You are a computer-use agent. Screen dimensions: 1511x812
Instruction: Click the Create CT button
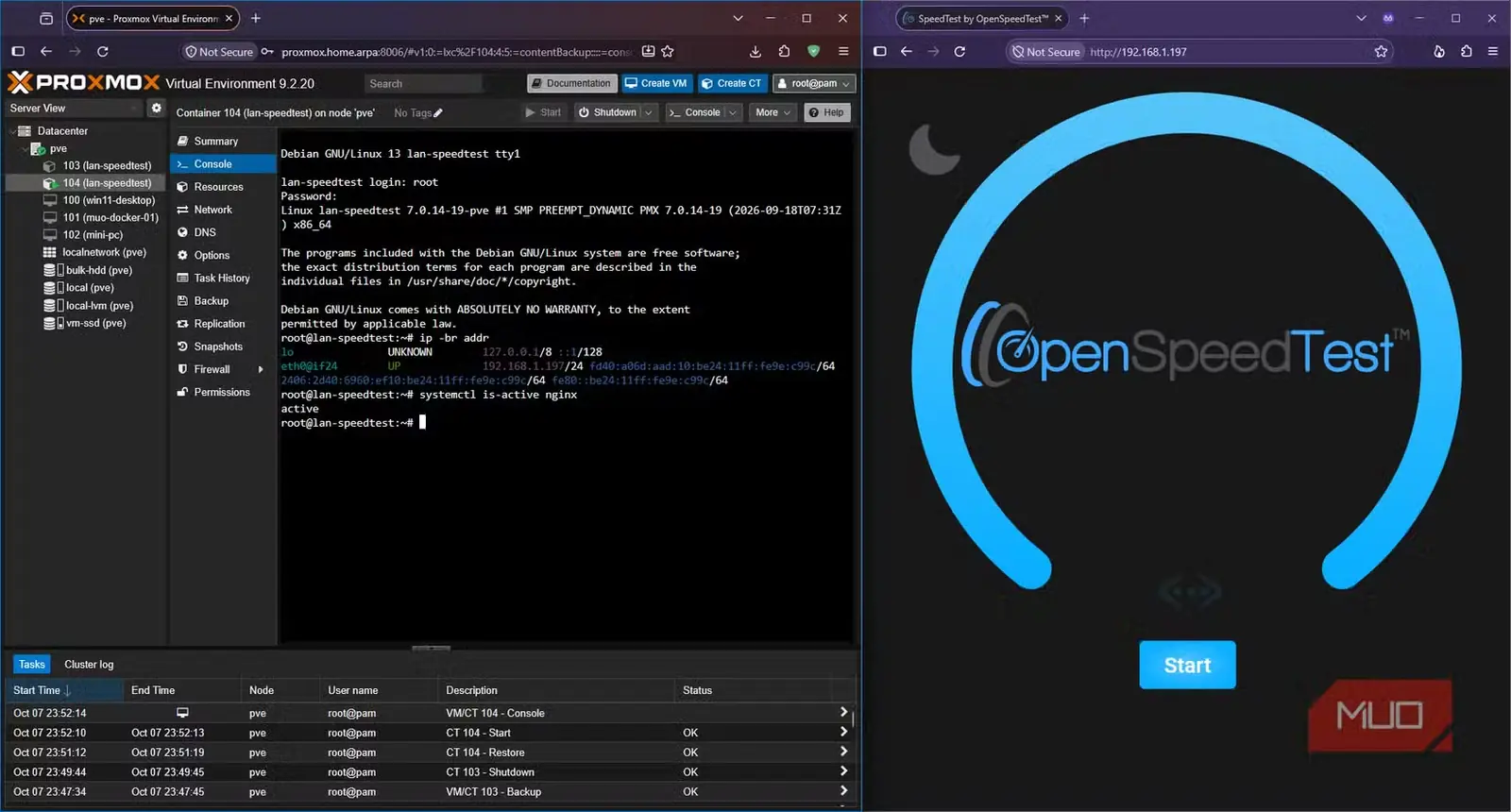coord(732,83)
